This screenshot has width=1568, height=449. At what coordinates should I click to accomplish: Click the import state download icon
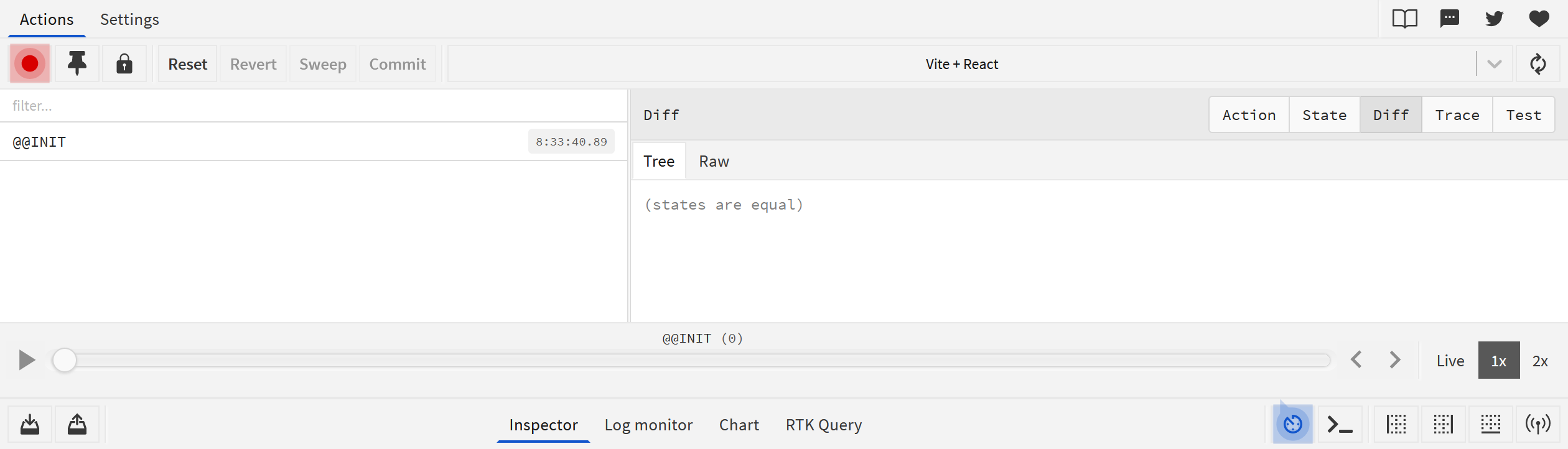tap(30, 425)
